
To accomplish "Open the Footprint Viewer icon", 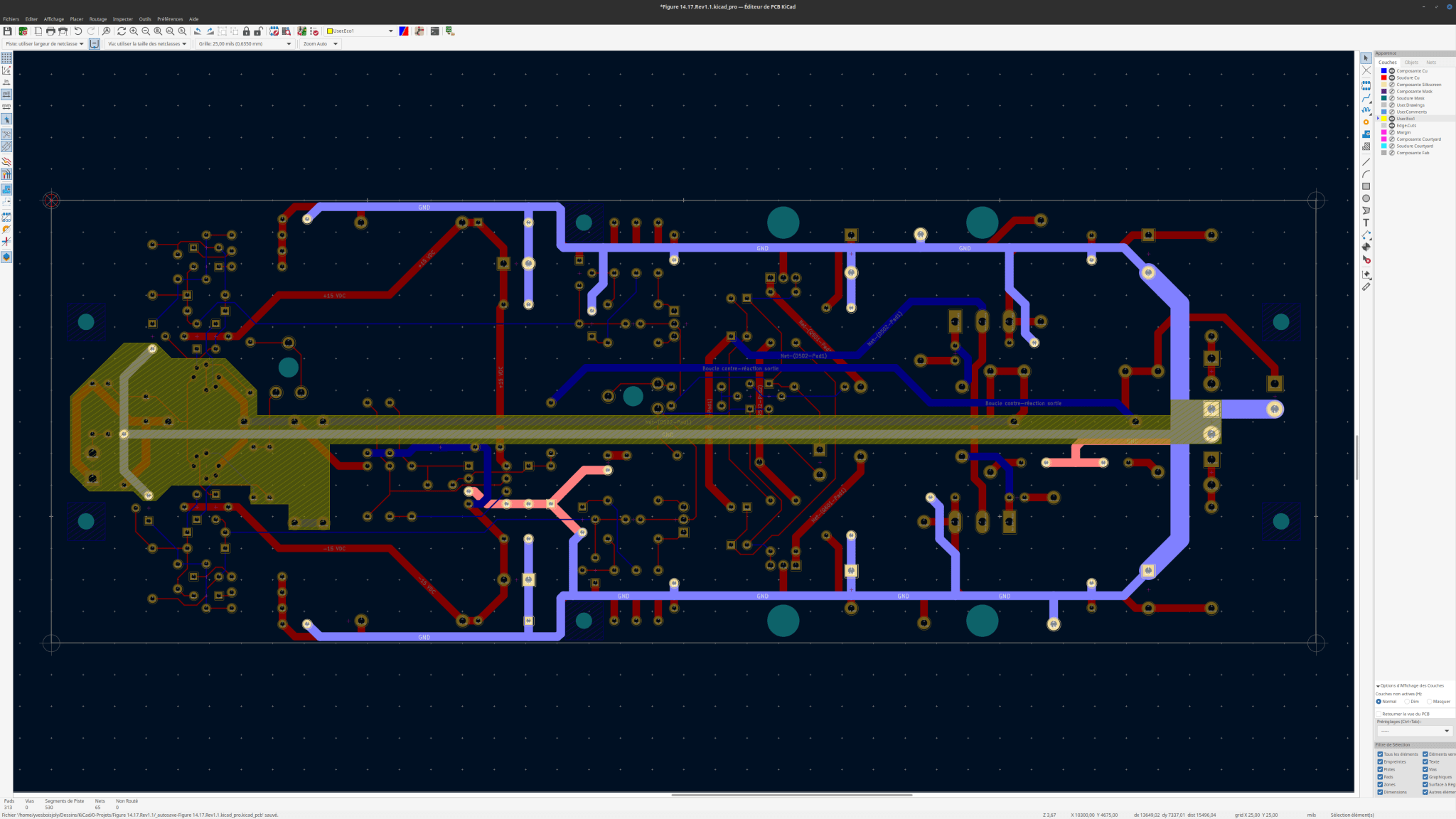I will coord(286,31).
